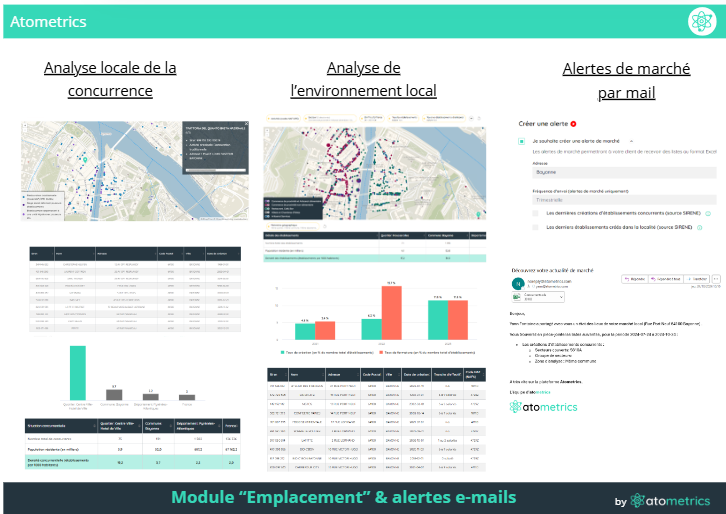Expand the chevron next to market alert option
This screenshot has width=726, height=514.
pos(631,142)
